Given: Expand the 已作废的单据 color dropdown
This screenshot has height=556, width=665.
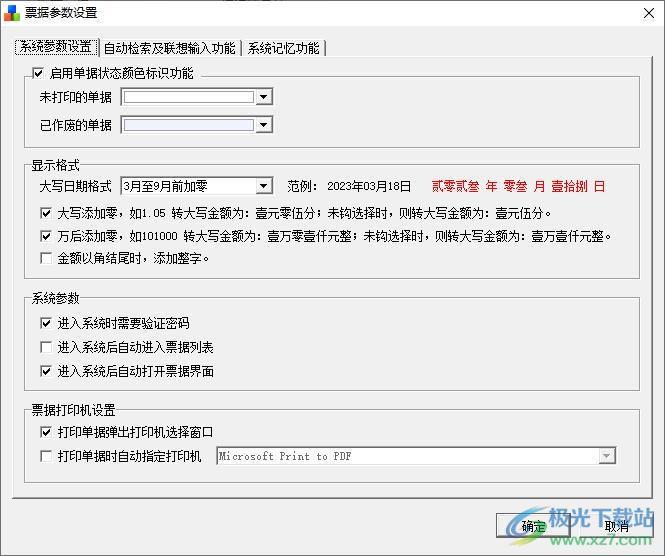Looking at the screenshot, I should point(264,125).
